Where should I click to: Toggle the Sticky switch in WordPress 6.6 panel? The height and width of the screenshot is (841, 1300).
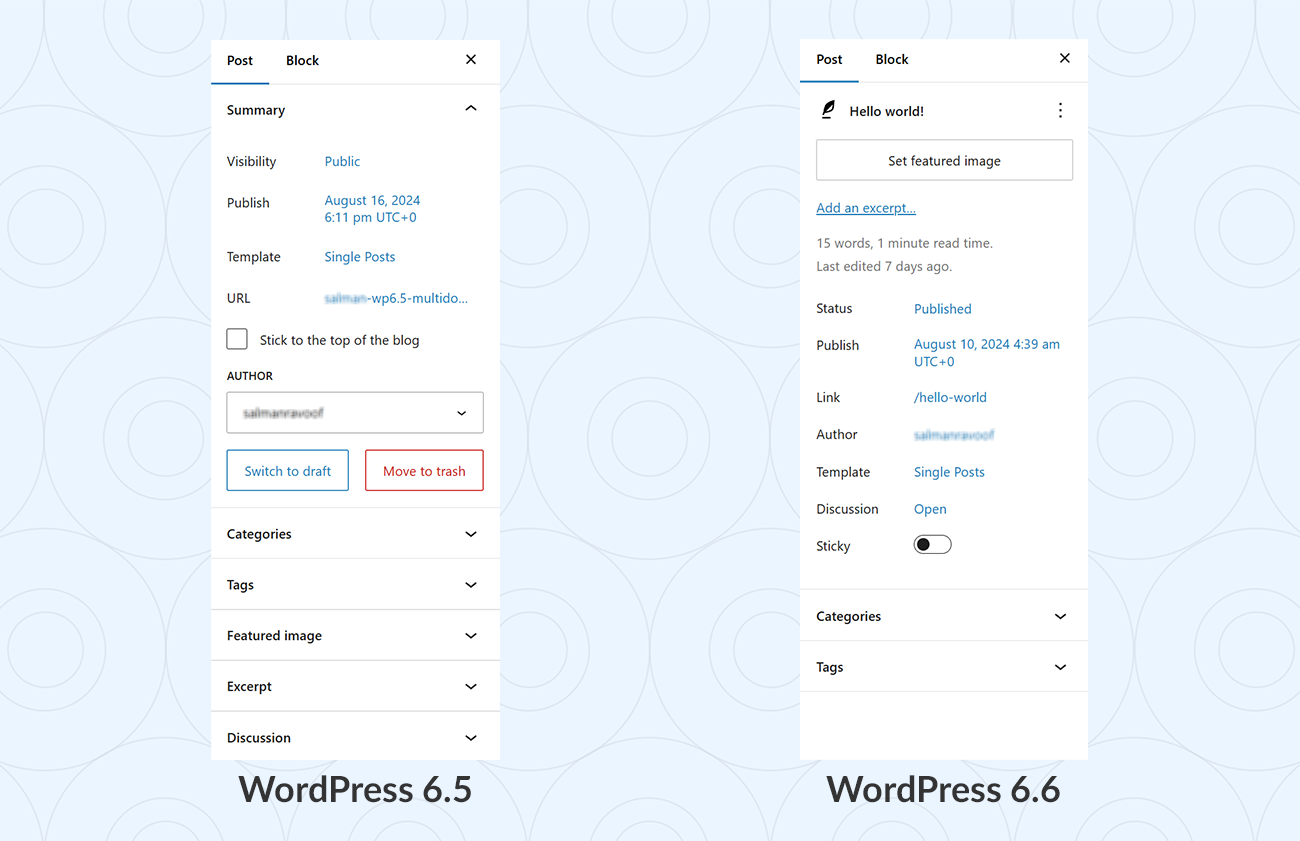[x=932, y=545]
